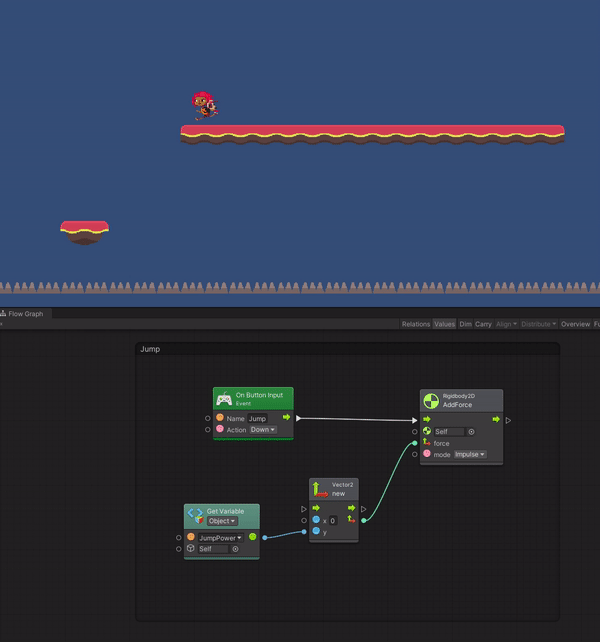Viewport: 600px width, 642px height.
Task: Click the object picker circle beside AddForce Self
Action: pyautogui.click(x=471, y=432)
